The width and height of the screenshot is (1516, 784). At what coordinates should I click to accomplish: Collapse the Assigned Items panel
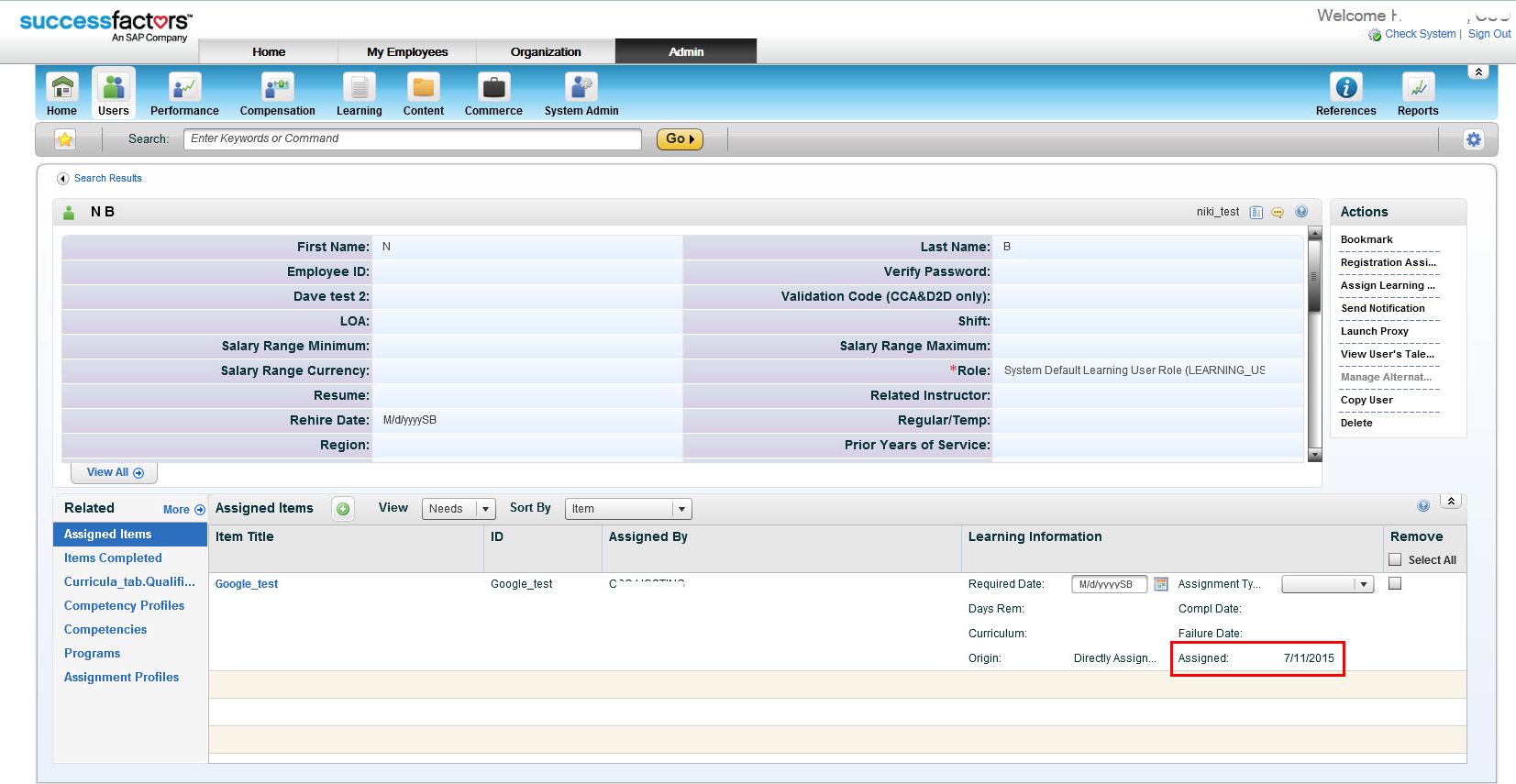point(1451,502)
